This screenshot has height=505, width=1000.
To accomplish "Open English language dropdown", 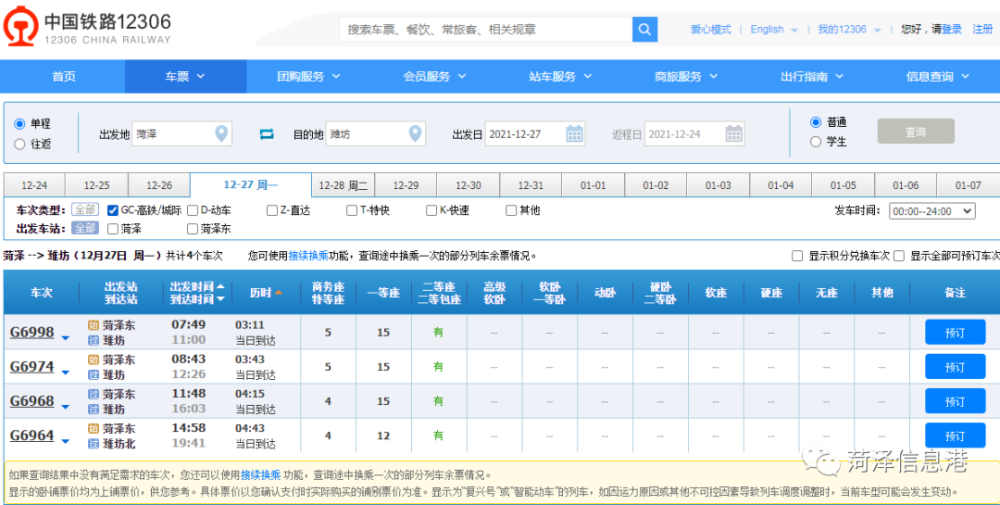I will (x=774, y=29).
